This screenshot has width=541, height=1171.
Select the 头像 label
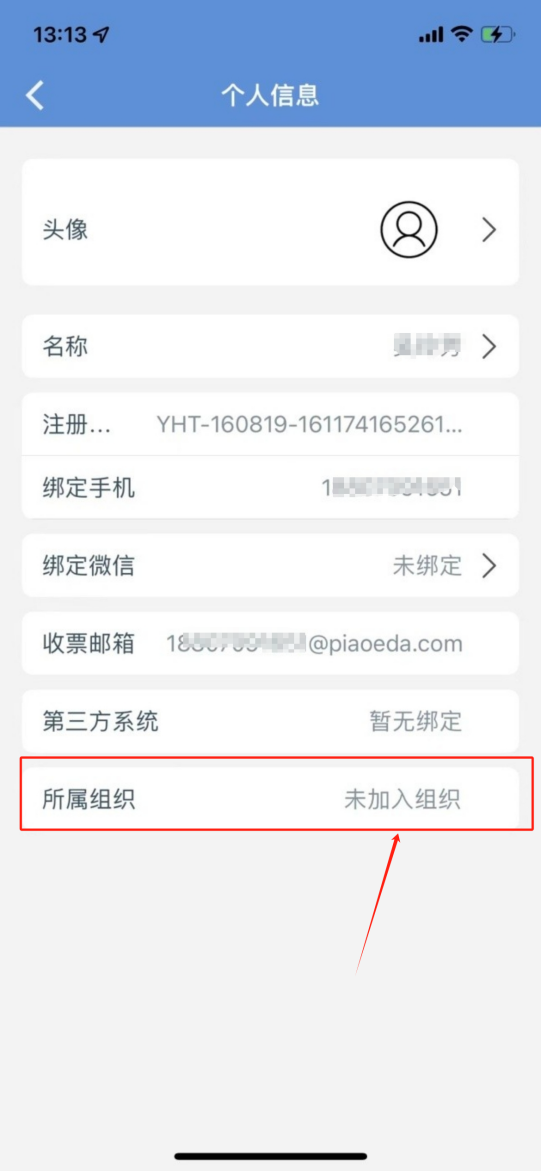(x=66, y=229)
